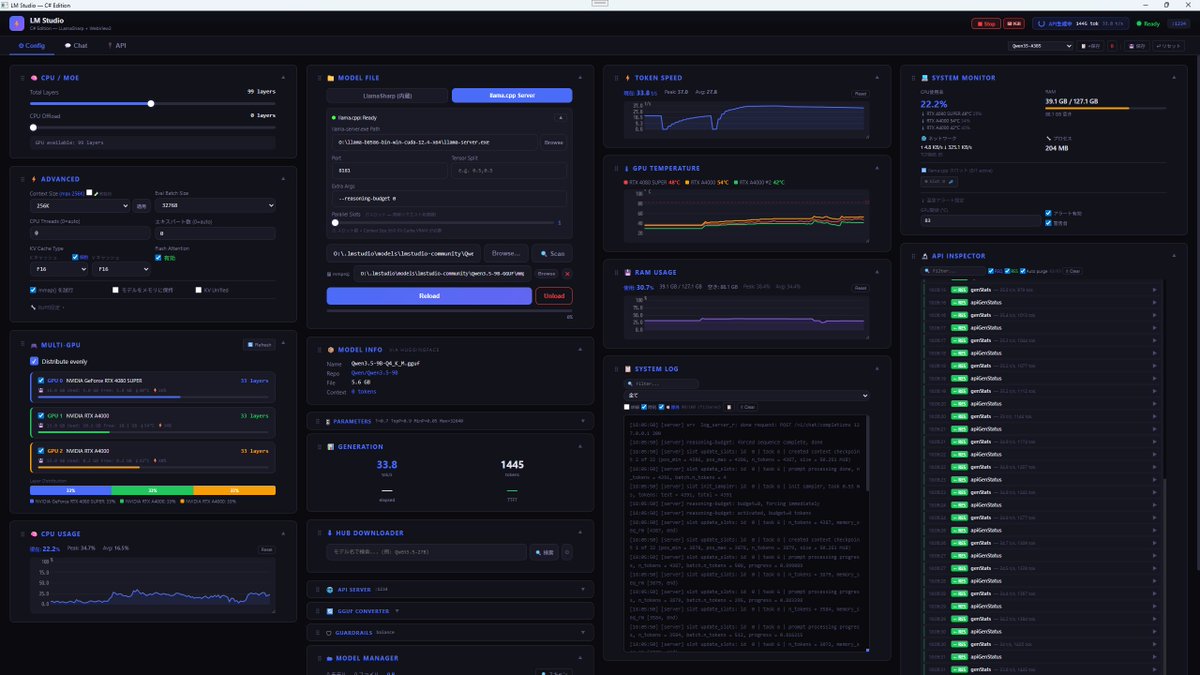Image resolution: width=1200 pixels, height=675 pixels.
Task: Click the Parallel Slots slider
Action: point(443,222)
